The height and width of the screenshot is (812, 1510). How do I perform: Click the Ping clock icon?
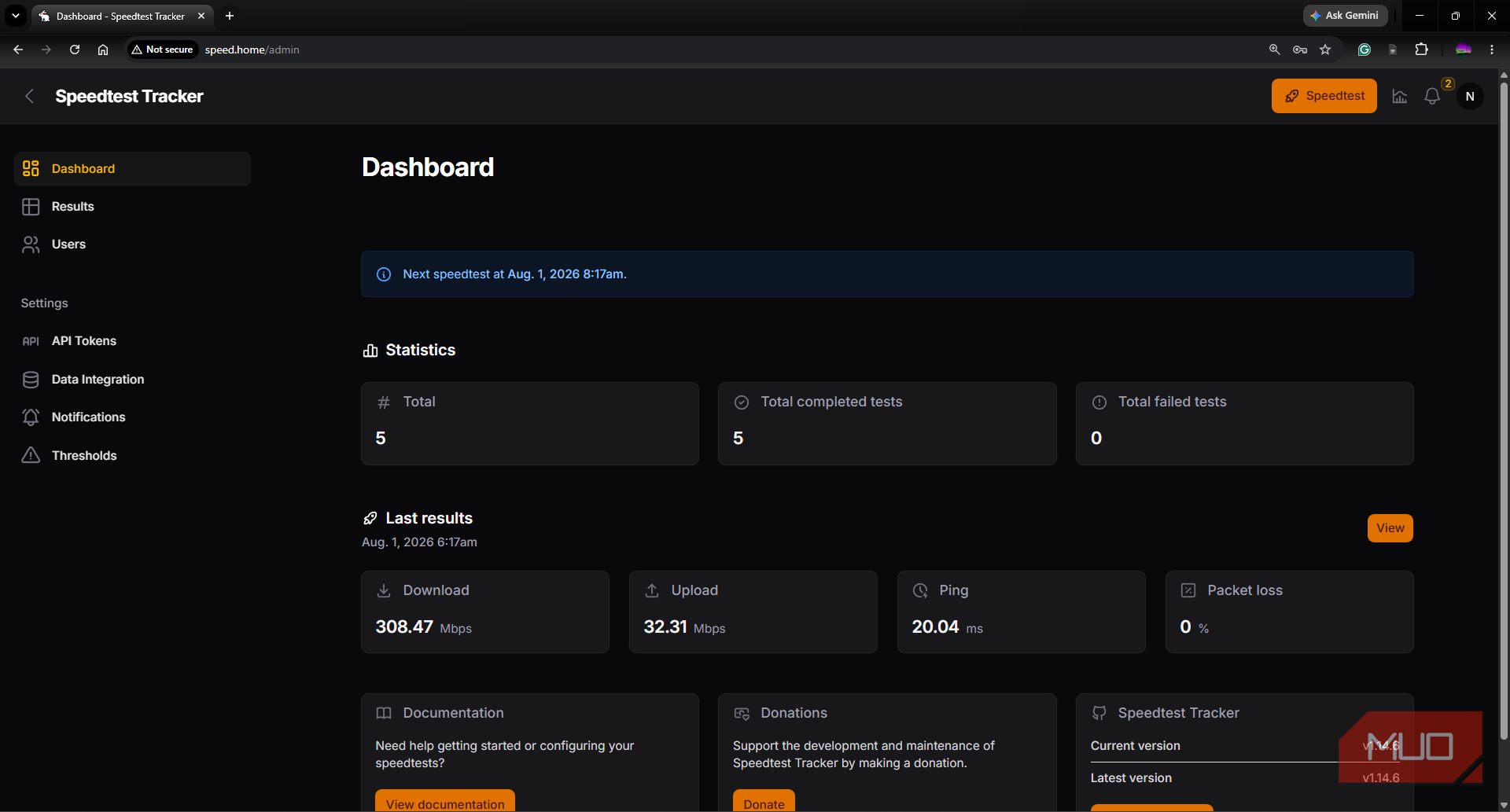click(x=920, y=590)
